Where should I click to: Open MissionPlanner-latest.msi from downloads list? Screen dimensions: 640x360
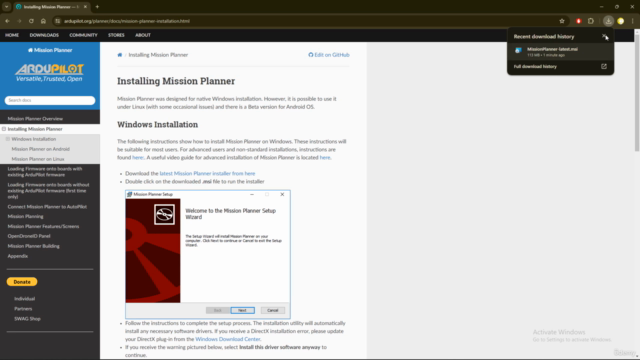click(x=560, y=51)
